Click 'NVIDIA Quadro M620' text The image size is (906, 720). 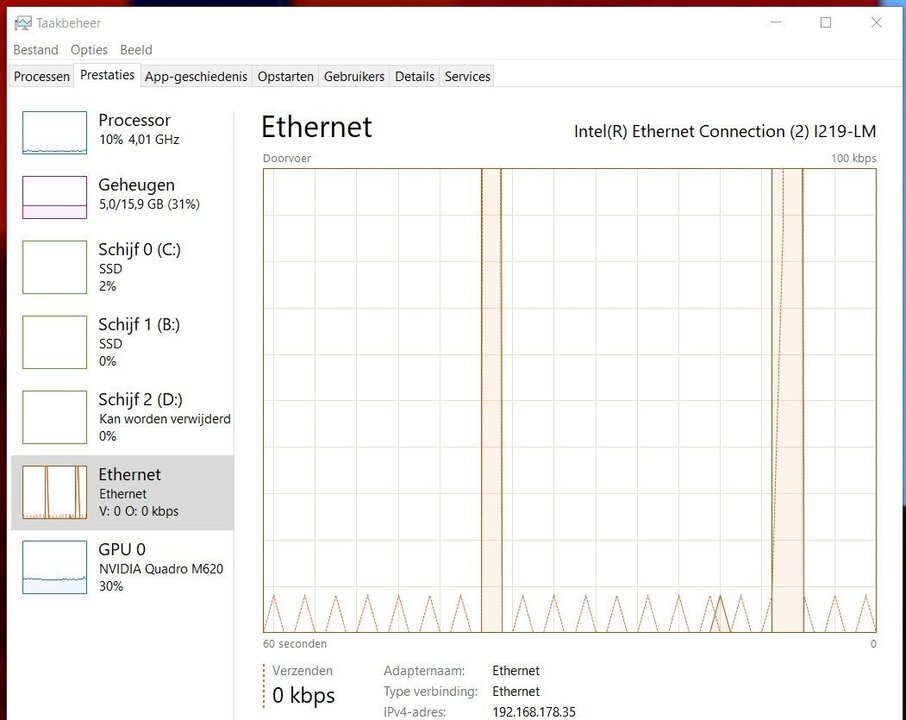coord(161,569)
